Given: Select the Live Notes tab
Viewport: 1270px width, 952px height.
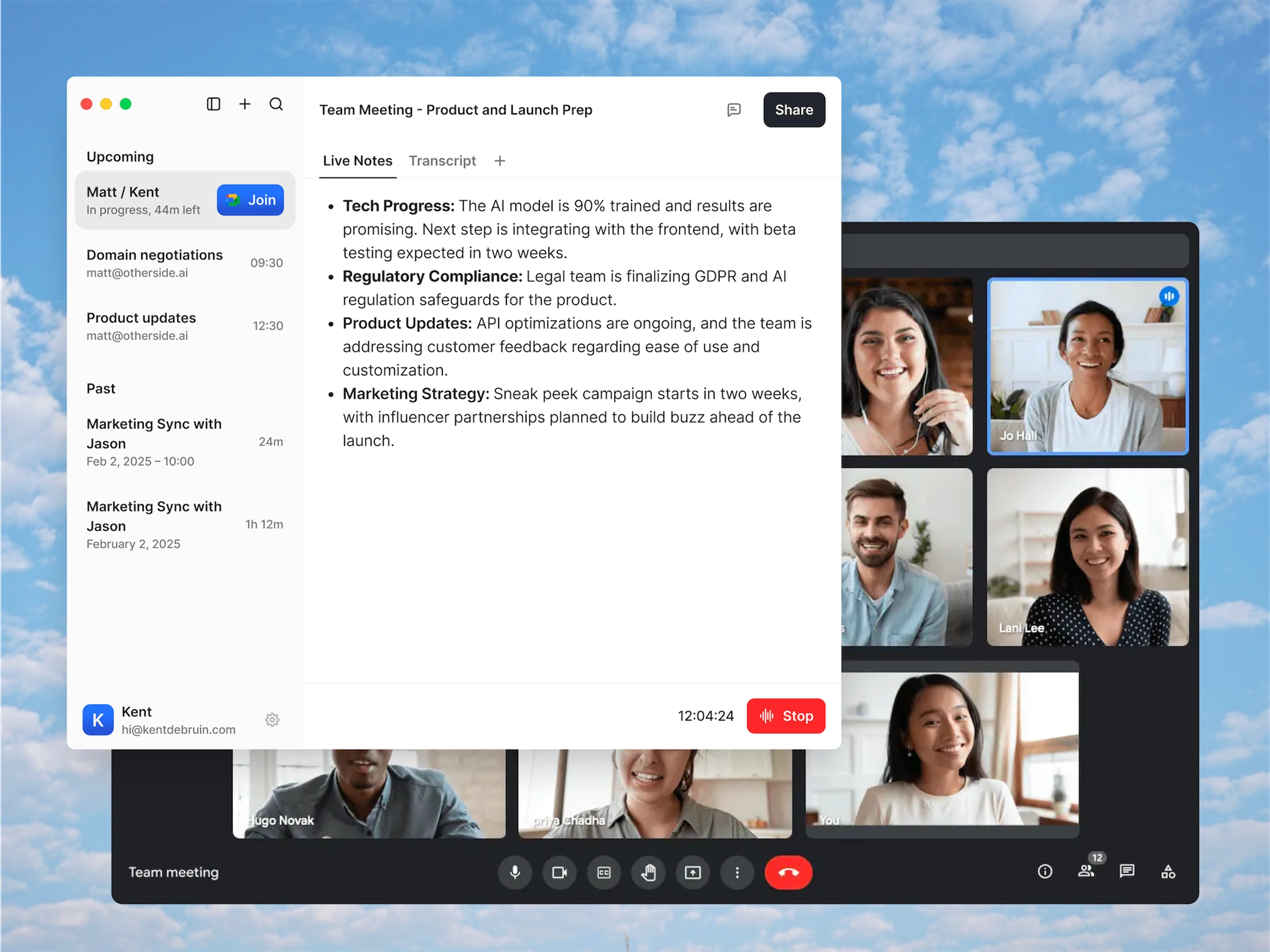Looking at the screenshot, I should [357, 161].
